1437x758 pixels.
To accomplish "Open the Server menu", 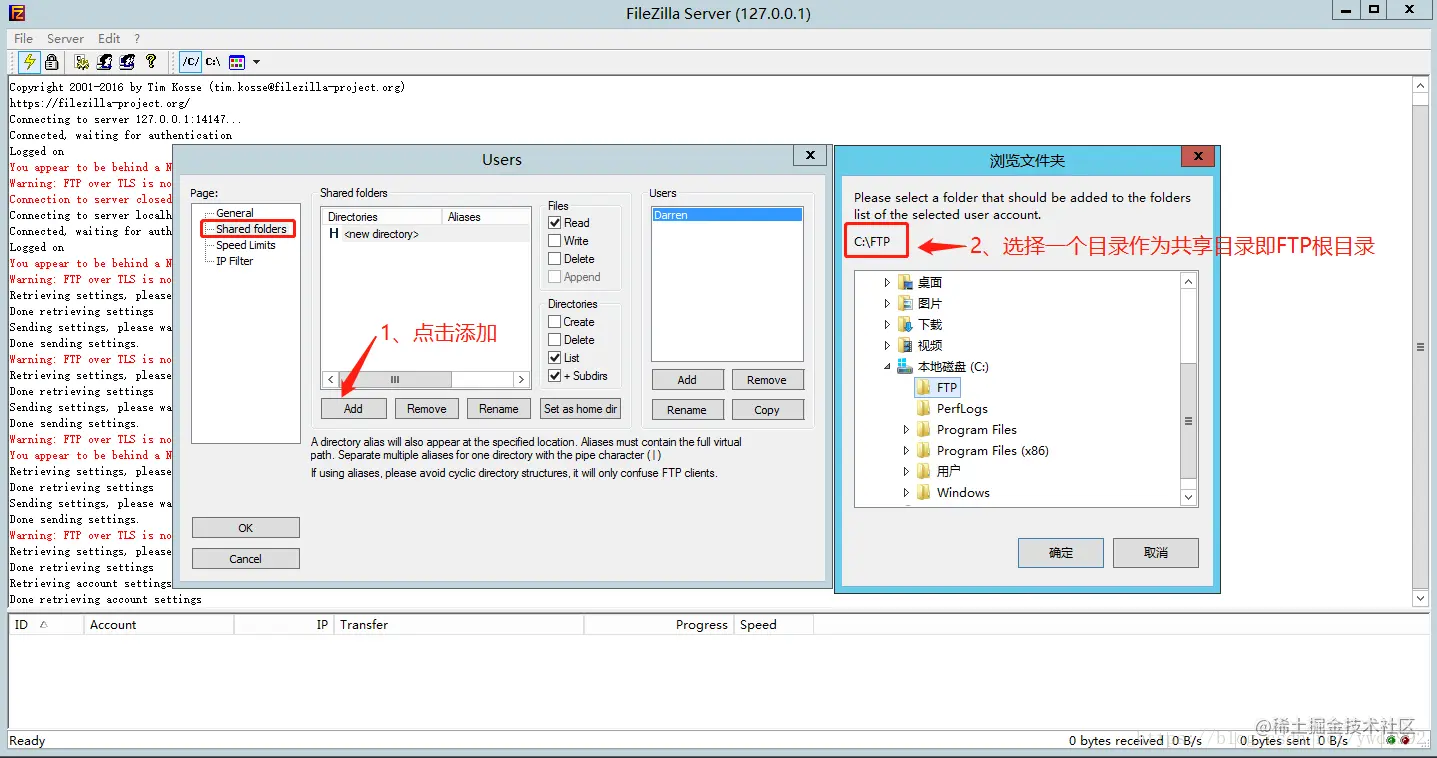I will click(x=65, y=38).
